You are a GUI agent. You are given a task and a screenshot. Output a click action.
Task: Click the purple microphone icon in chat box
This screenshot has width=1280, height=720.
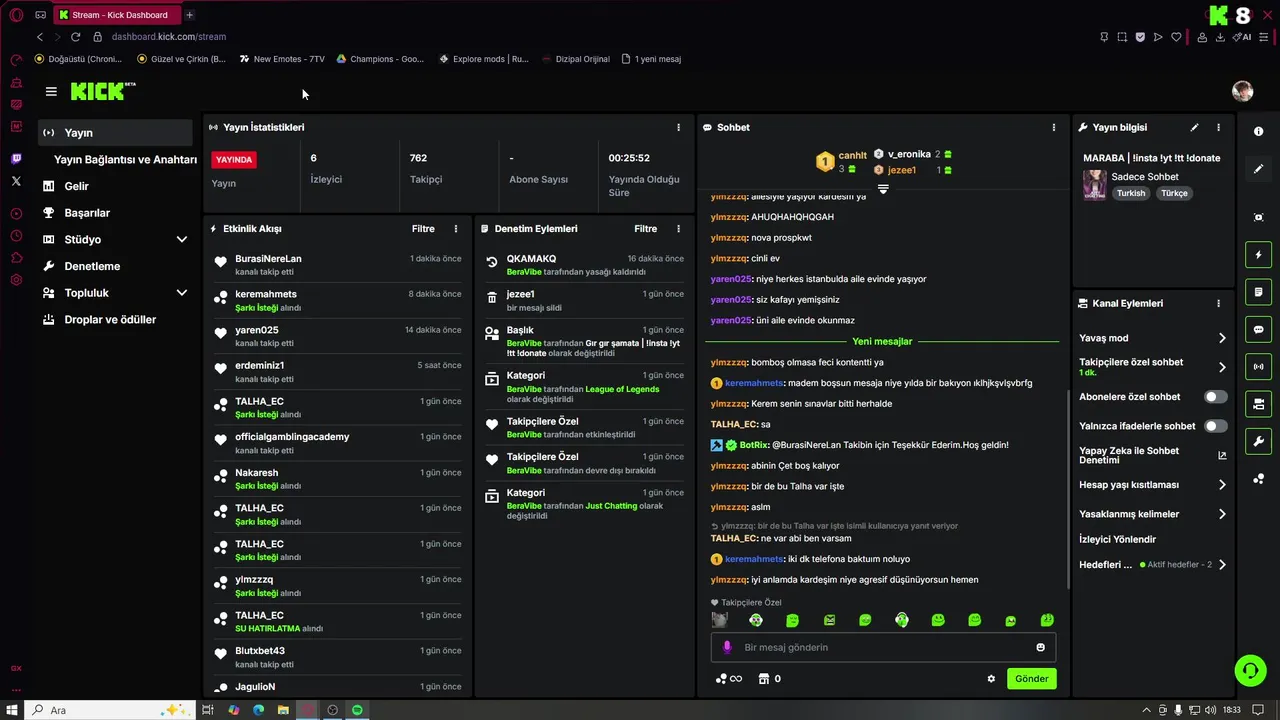[x=727, y=647]
